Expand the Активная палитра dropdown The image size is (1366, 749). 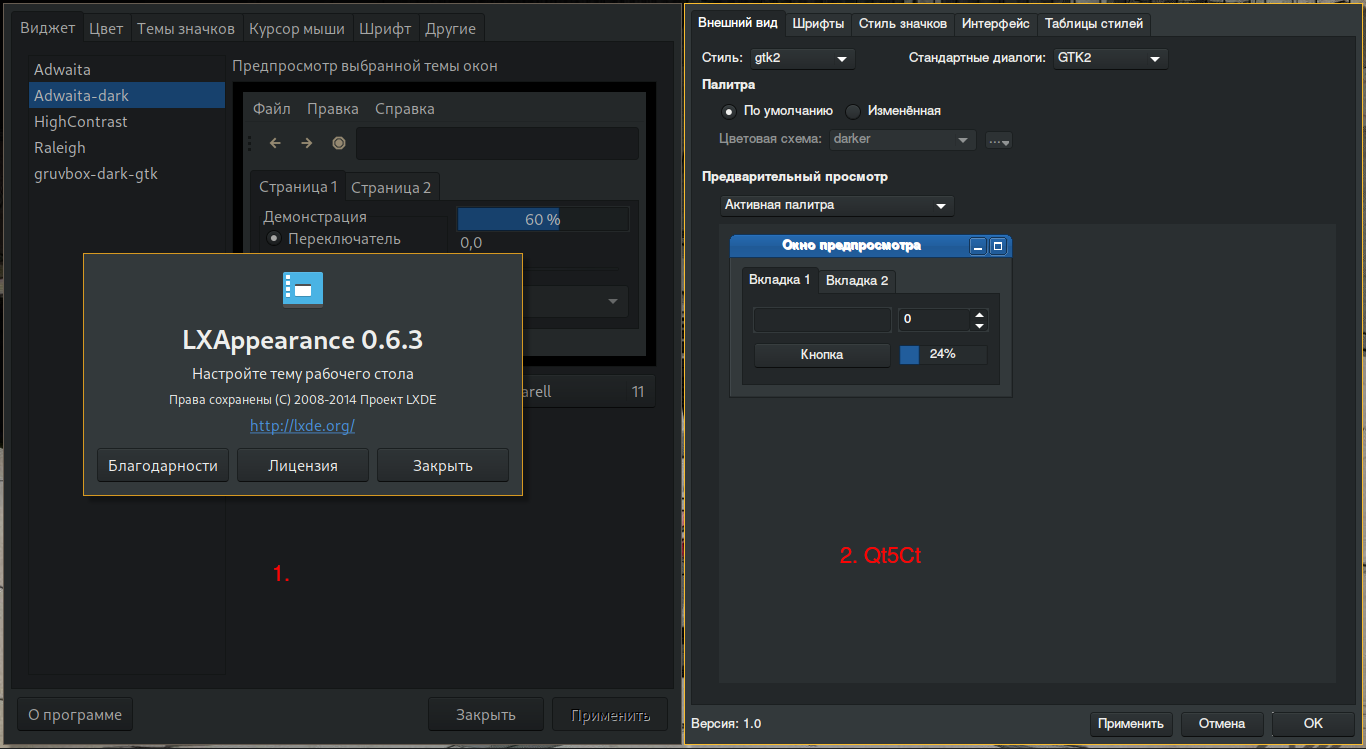point(837,205)
